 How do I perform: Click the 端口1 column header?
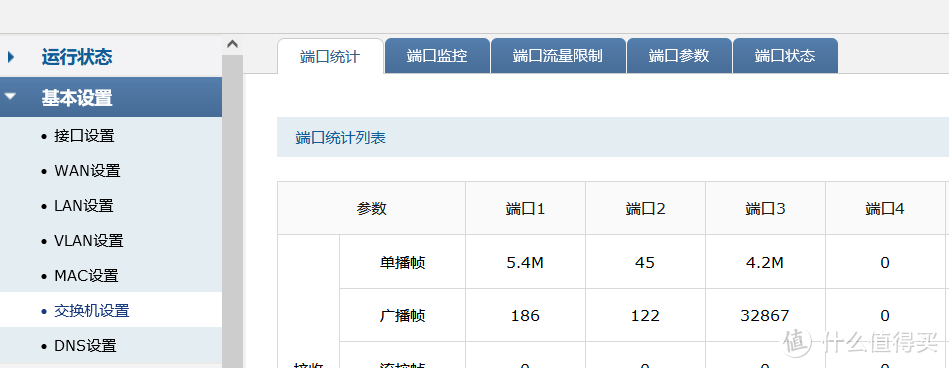(525, 209)
